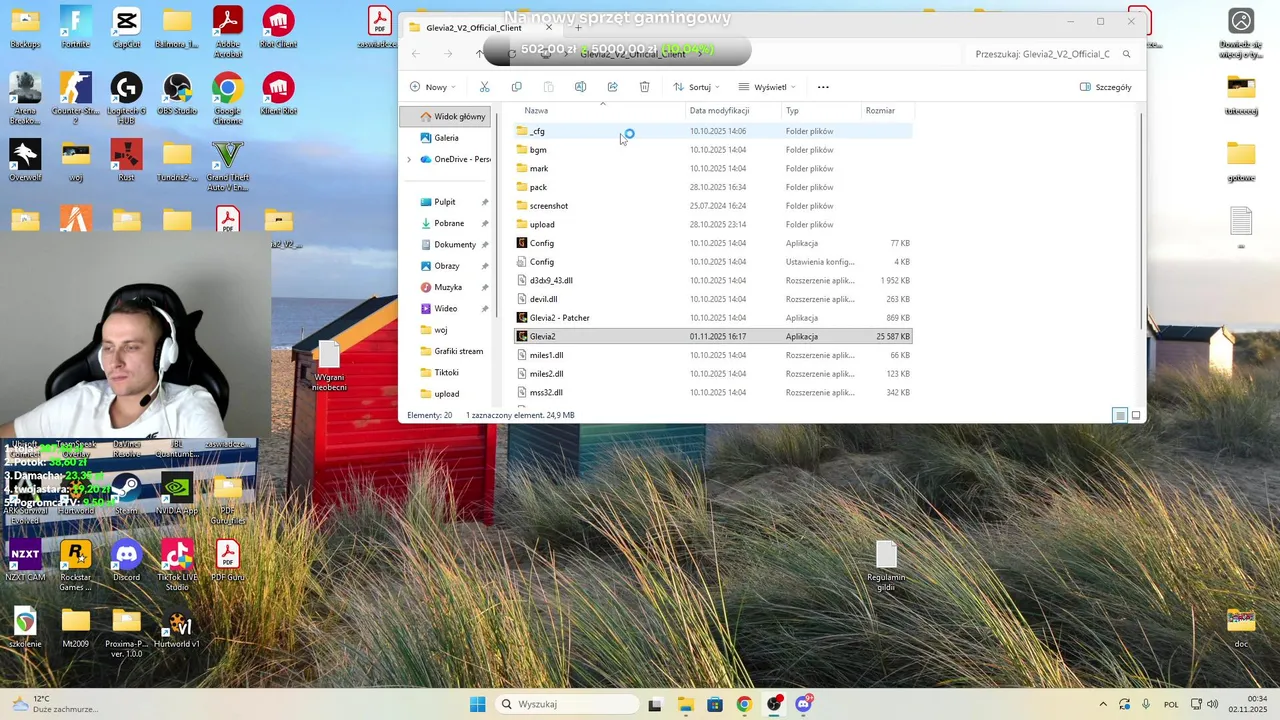
Task: Open the Wyświetl dropdown
Action: (767, 87)
